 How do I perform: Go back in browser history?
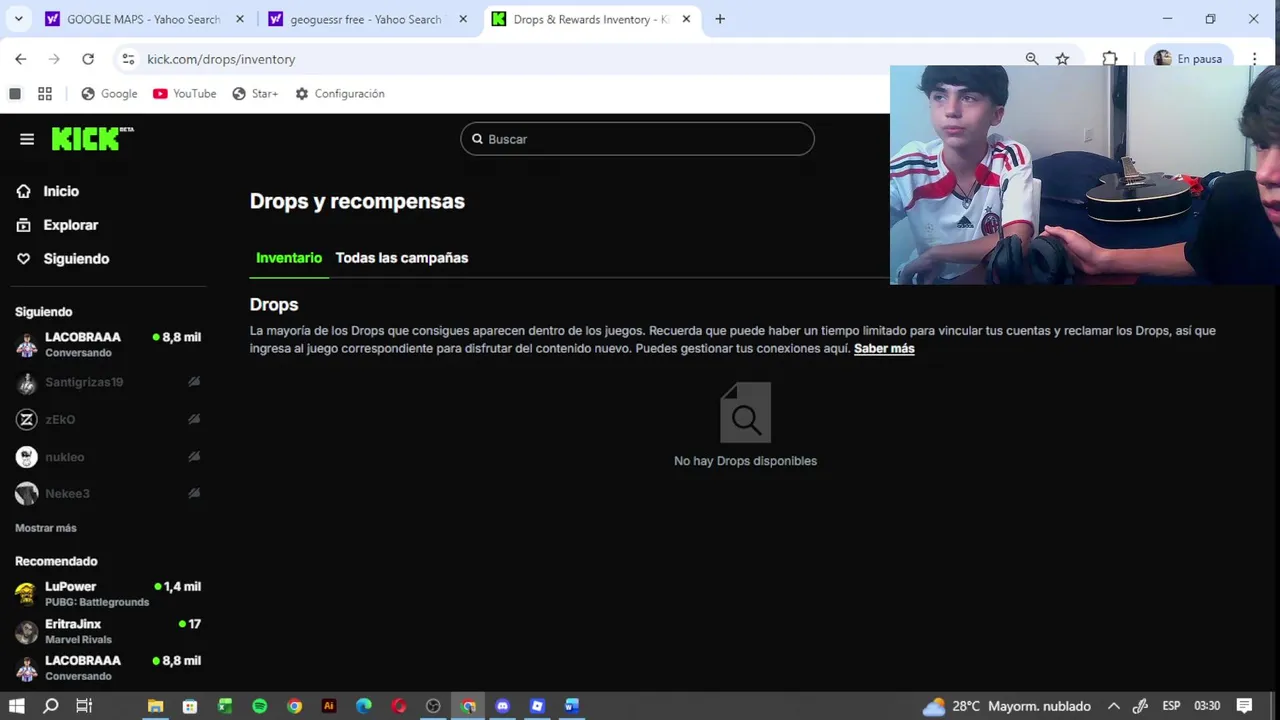pyautogui.click(x=21, y=59)
